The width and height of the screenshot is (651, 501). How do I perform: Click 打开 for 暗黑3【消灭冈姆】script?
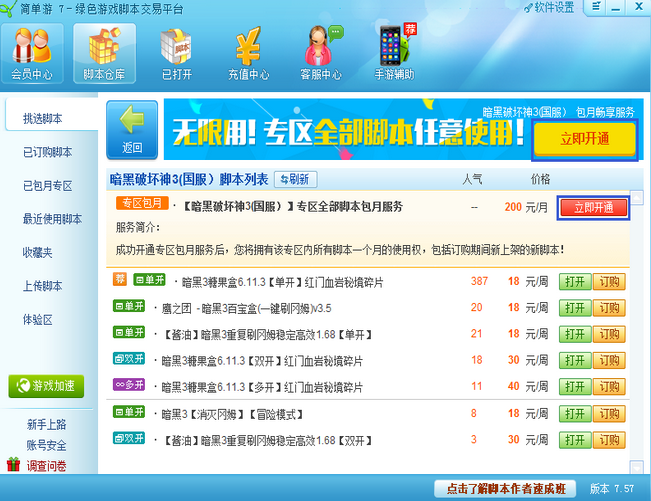pos(574,413)
